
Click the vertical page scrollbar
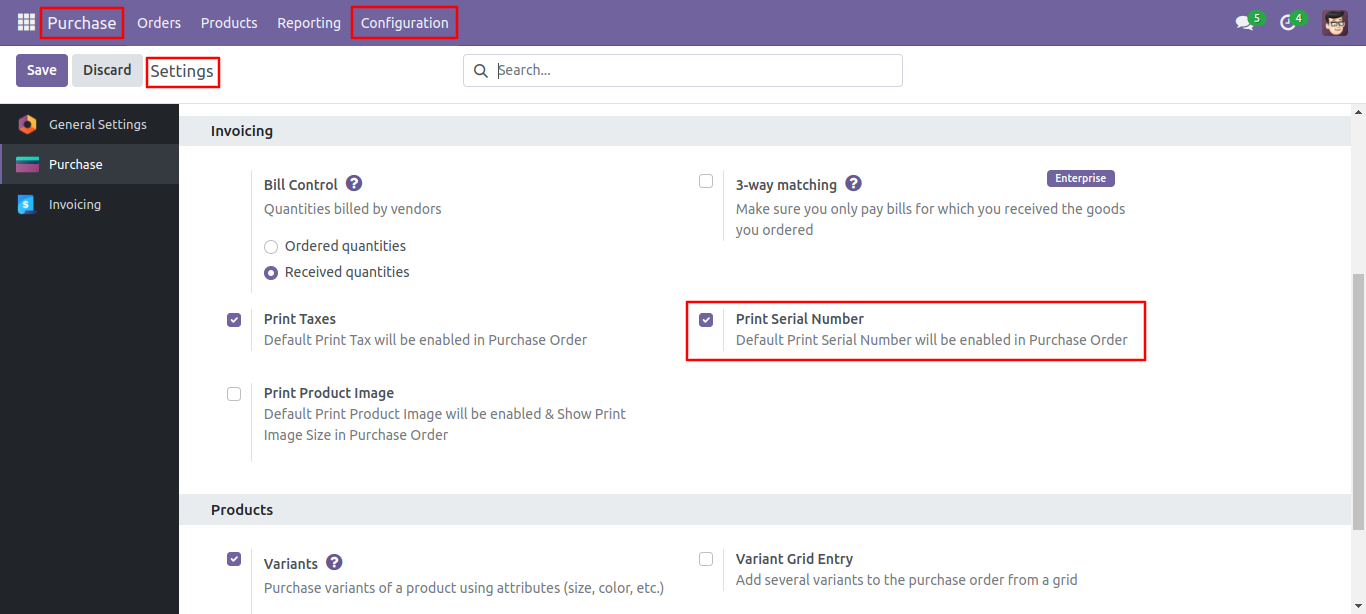pyautogui.click(x=1357, y=400)
